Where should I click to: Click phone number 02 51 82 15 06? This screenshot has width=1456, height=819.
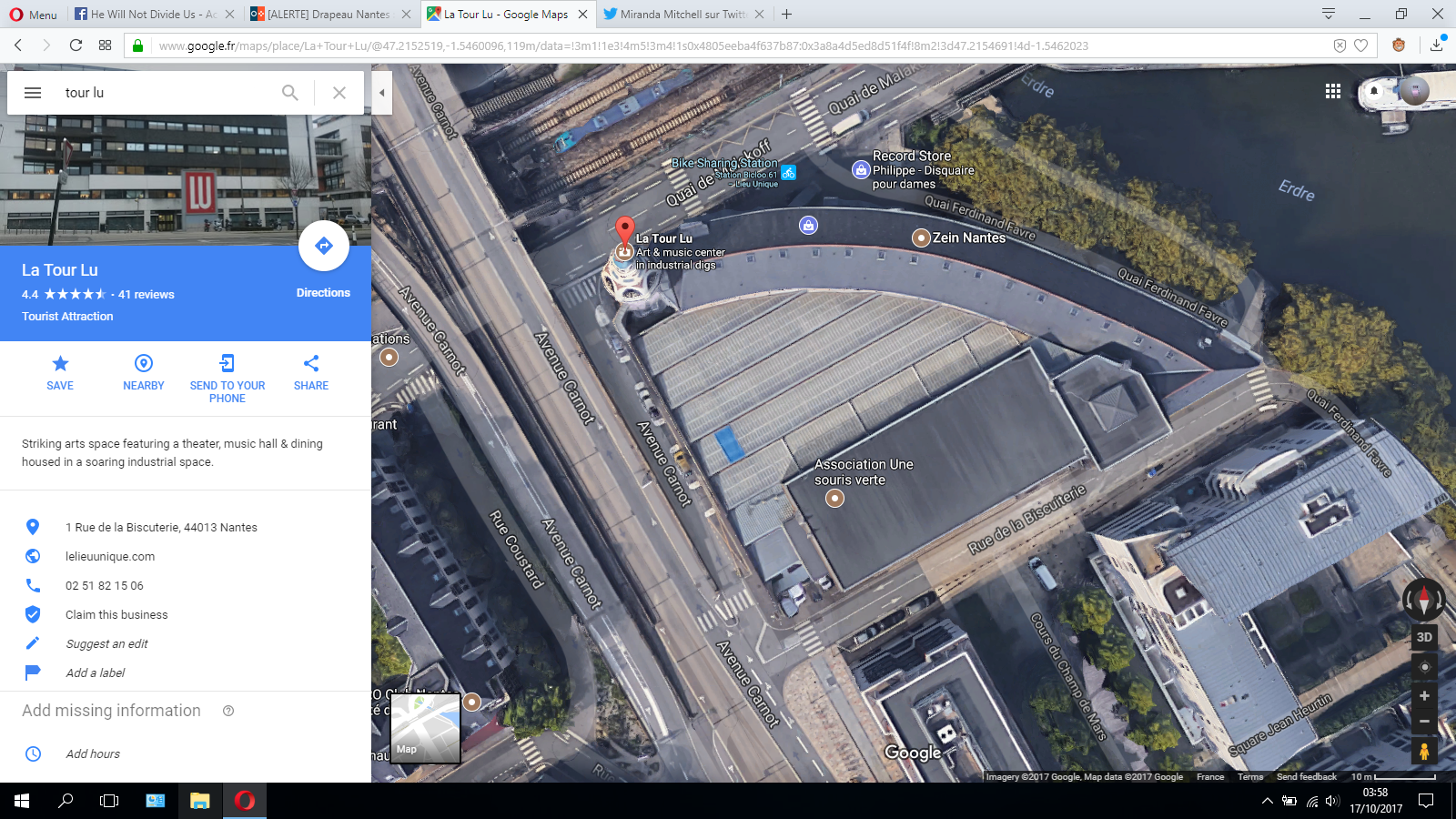pos(105,586)
